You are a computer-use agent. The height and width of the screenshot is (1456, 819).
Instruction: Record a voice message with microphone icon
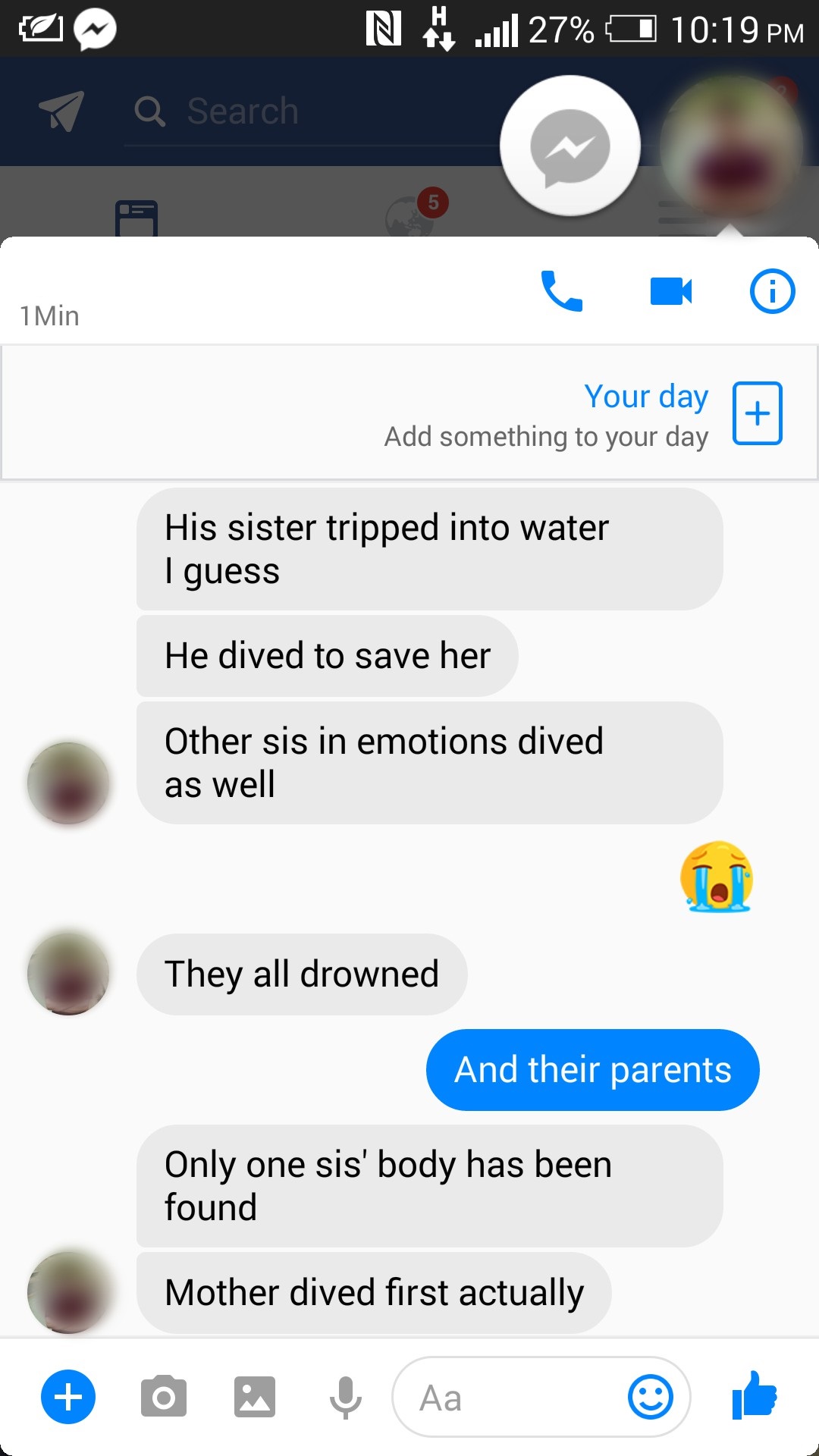point(345,1397)
